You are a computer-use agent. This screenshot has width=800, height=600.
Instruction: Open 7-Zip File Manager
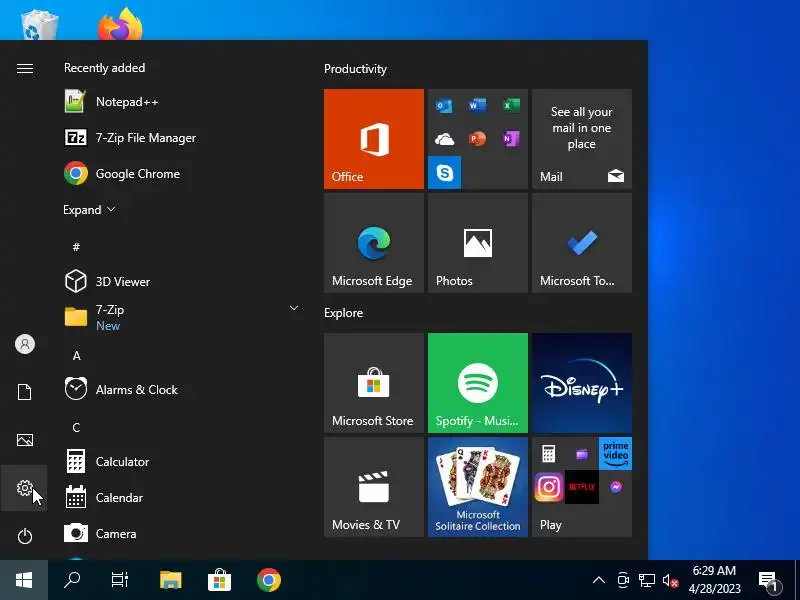pos(130,138)
